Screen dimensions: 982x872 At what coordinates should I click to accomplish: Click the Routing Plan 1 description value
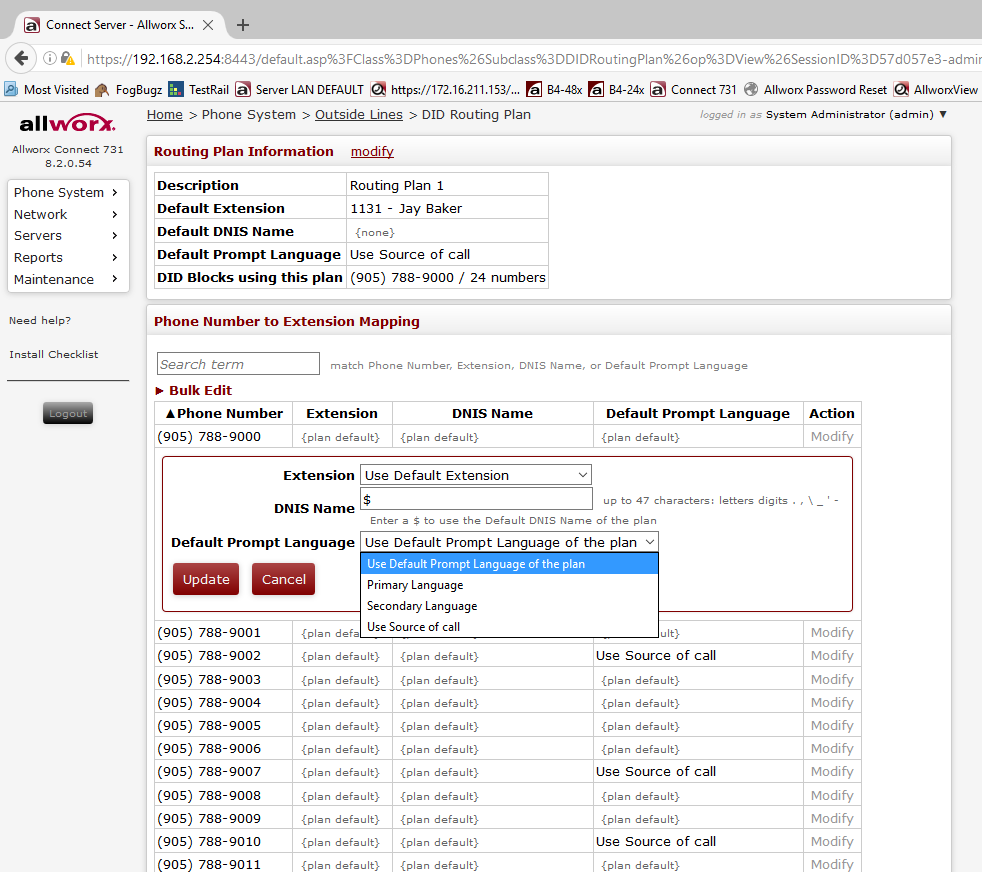[396, 185]
